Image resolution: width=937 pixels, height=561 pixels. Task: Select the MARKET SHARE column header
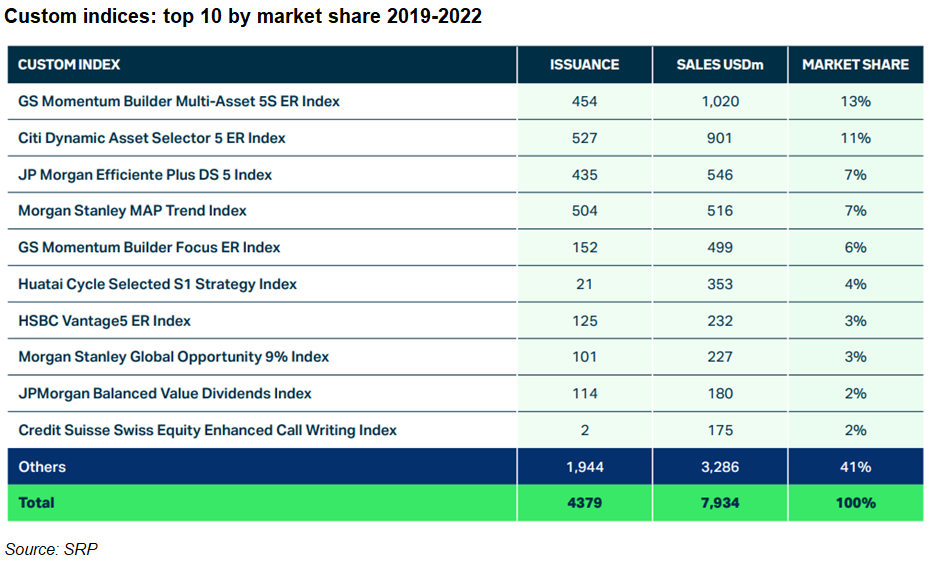[855, 65]
